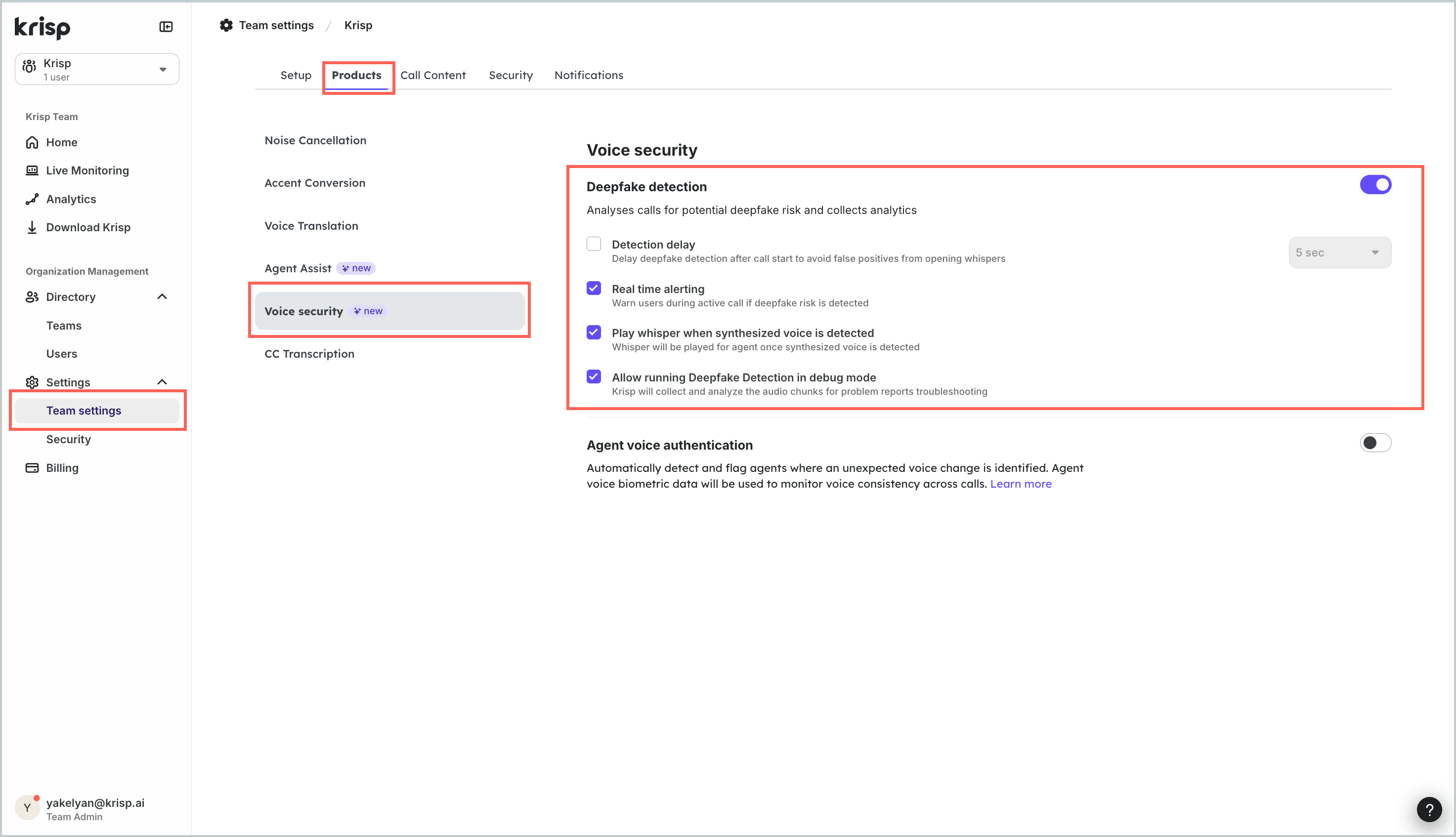This screenshot has width=1456, height=837.
Task: Enable the Agent voice authentication toggle
Action: (1375, 443)
